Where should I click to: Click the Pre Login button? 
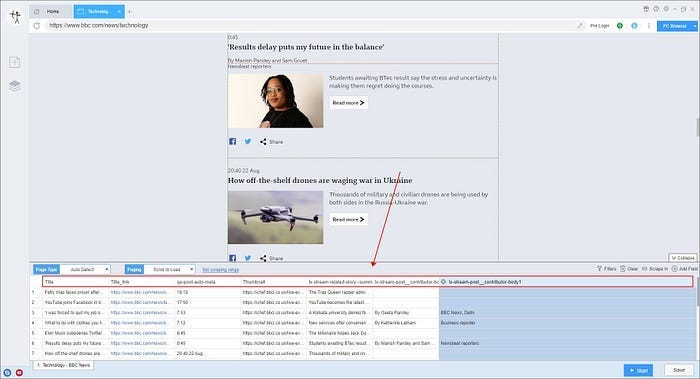click(x=600, y=26)
